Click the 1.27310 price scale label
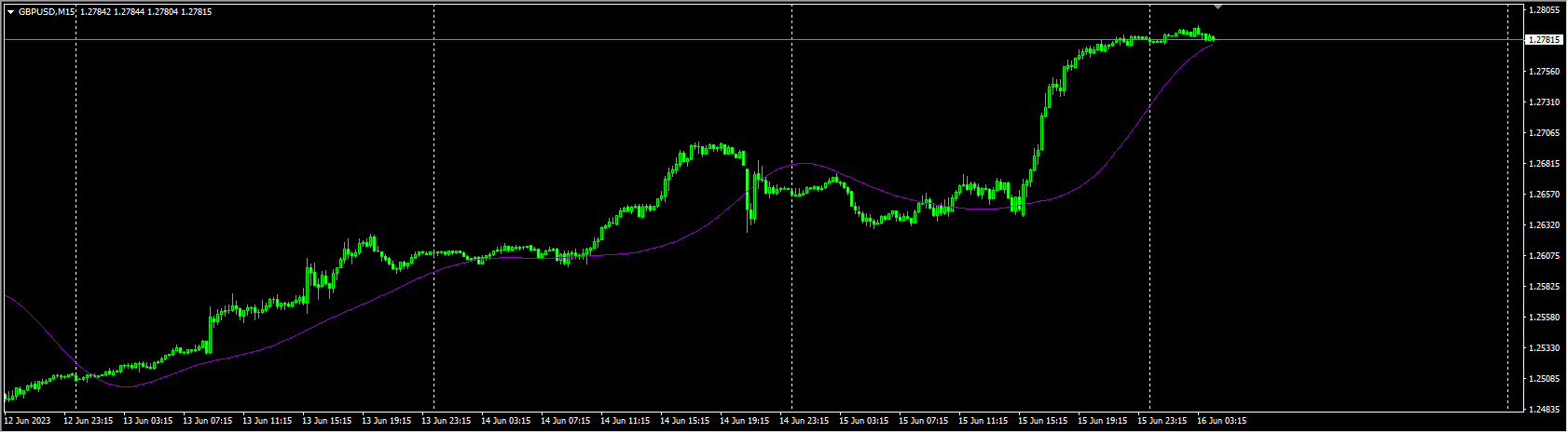 tap(1544, 102)
